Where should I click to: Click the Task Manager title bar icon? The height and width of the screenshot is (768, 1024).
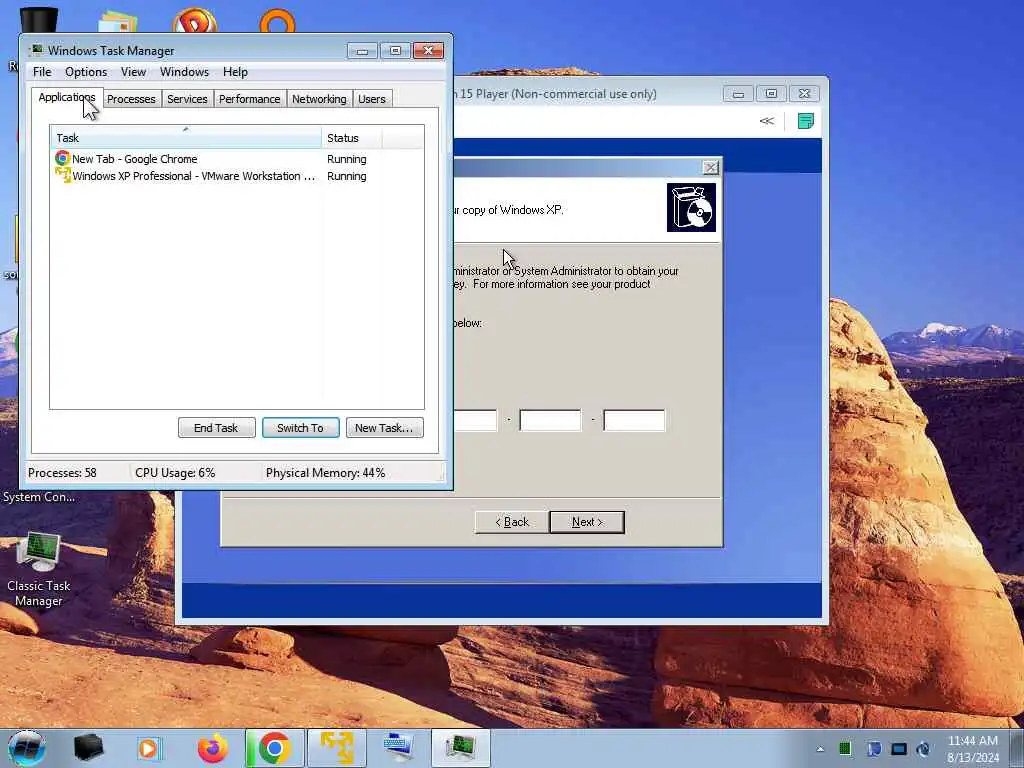click(x=37, y=50)
